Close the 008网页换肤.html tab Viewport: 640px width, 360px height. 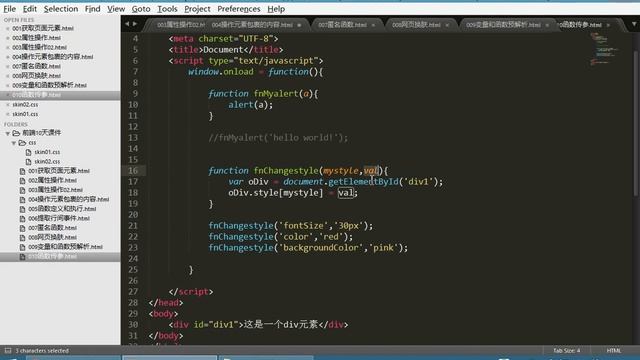coord(447,25)
